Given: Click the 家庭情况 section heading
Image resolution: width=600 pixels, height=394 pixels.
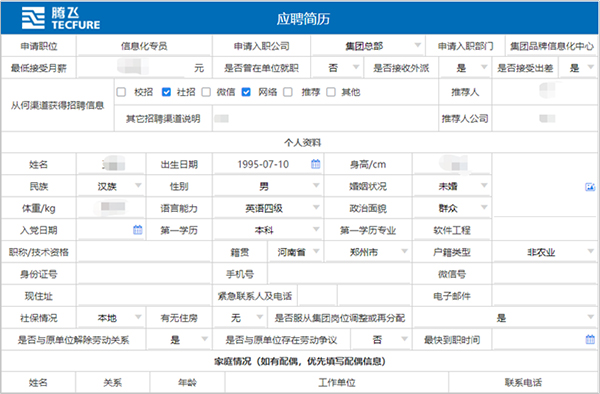Looking at the screenshot, I should 300,361.
